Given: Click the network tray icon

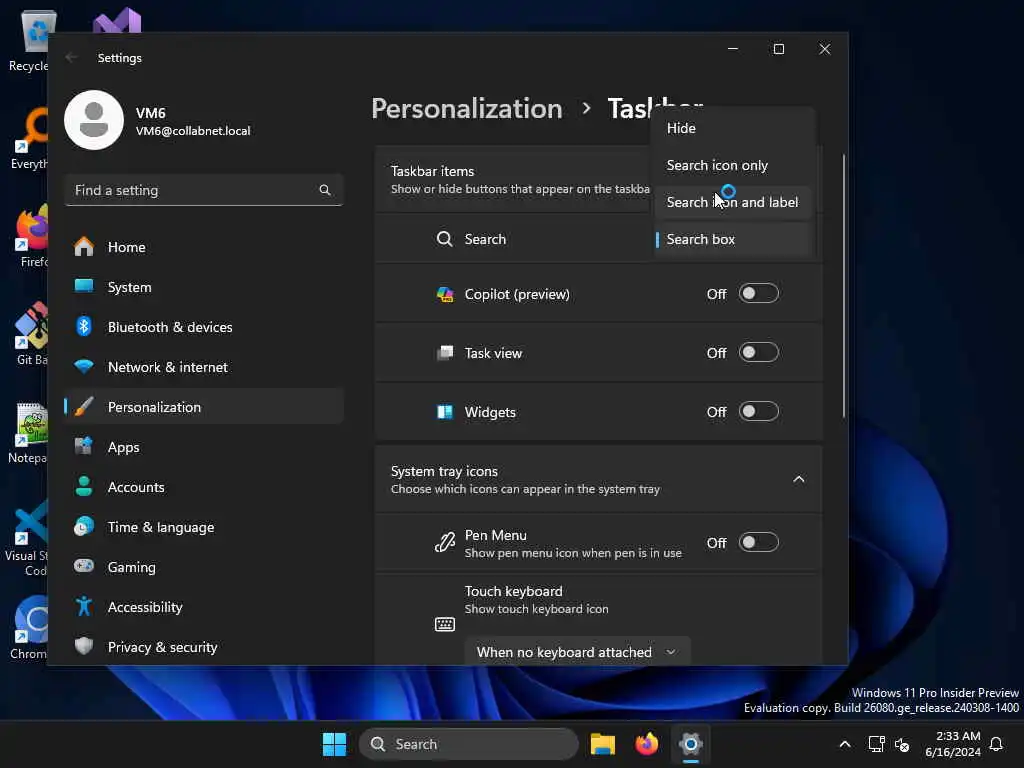Looking at the screenshot, I should click(x=876, y=744).
